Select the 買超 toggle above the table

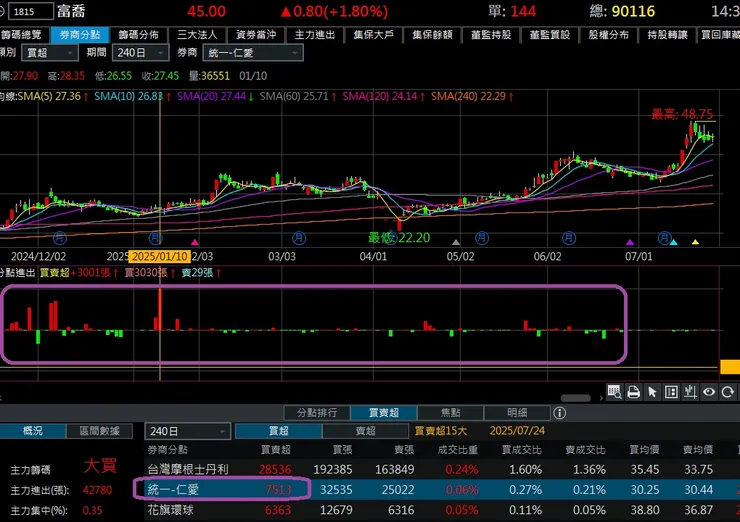click(x=278, y=431)
